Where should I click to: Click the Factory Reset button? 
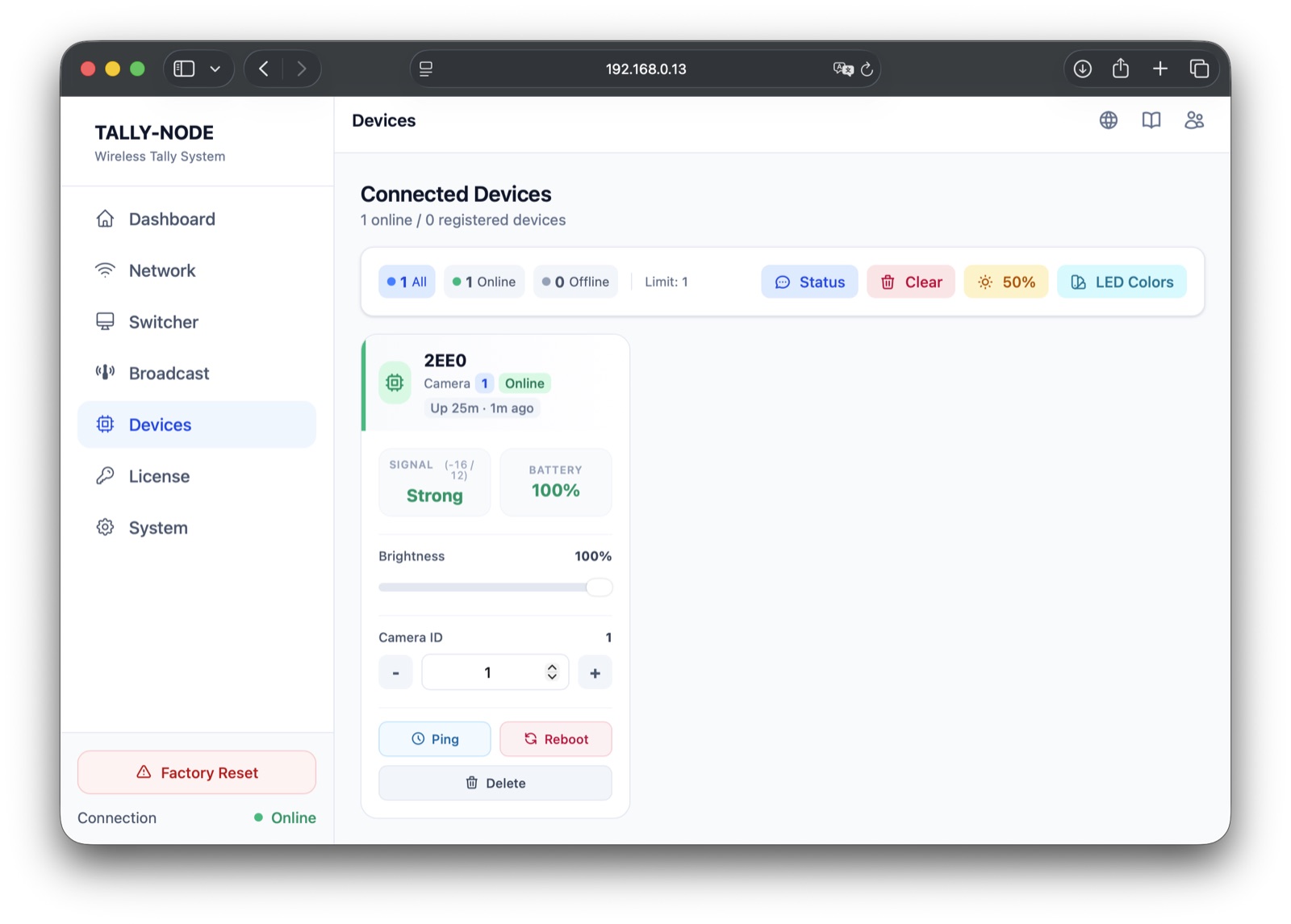[x=197, y=772]
